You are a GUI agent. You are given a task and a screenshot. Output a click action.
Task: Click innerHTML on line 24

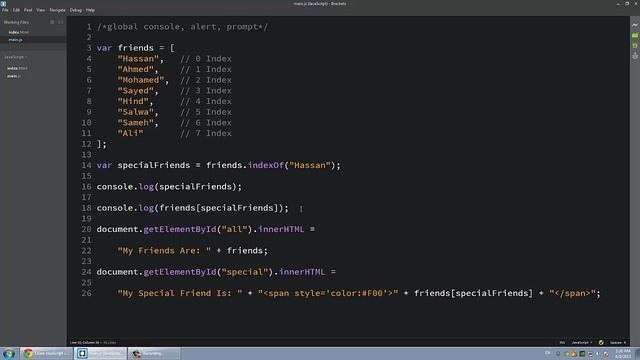(302, 272)
